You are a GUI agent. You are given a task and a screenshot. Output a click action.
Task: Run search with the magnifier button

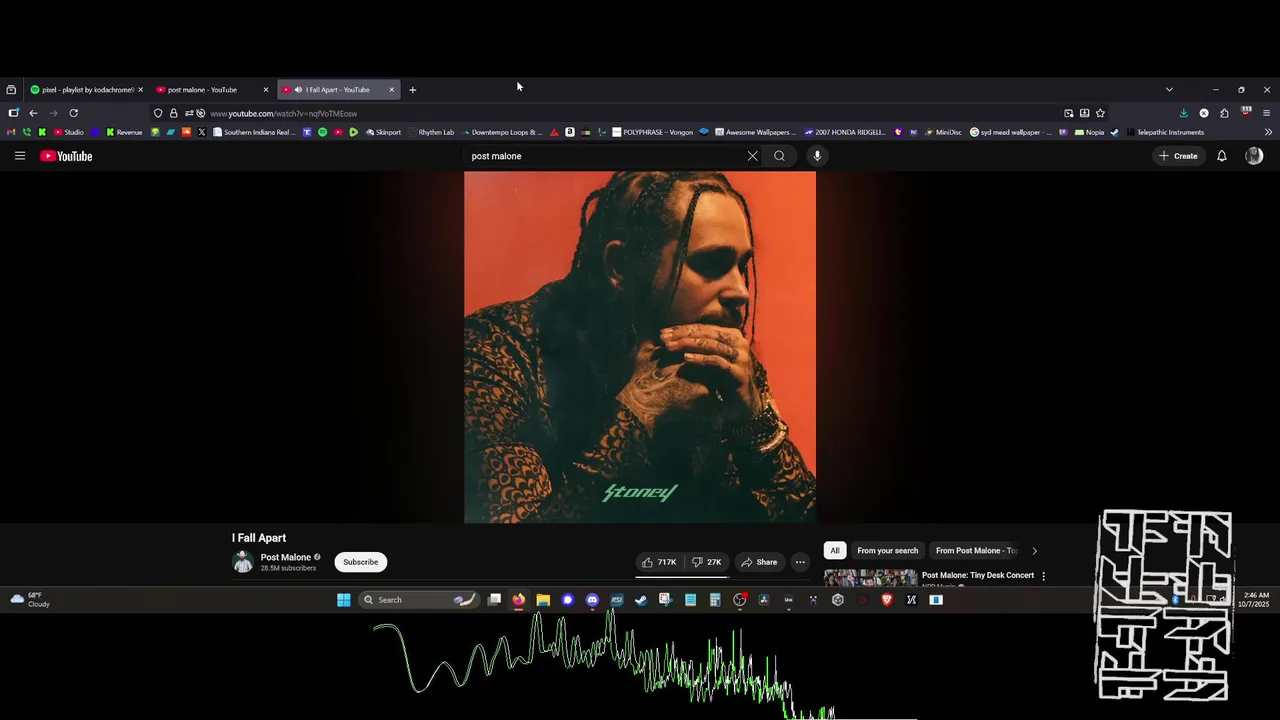pyautogui.click(x=779, y=156)
